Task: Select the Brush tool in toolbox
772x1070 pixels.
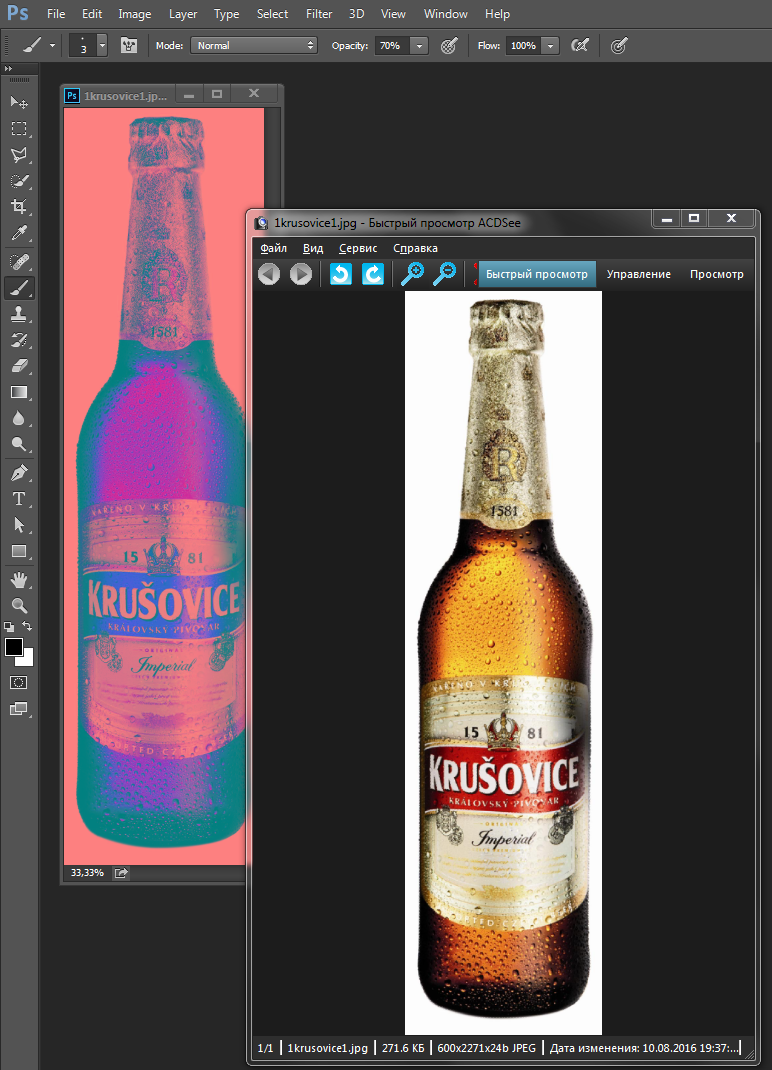Action: [19, 288]
